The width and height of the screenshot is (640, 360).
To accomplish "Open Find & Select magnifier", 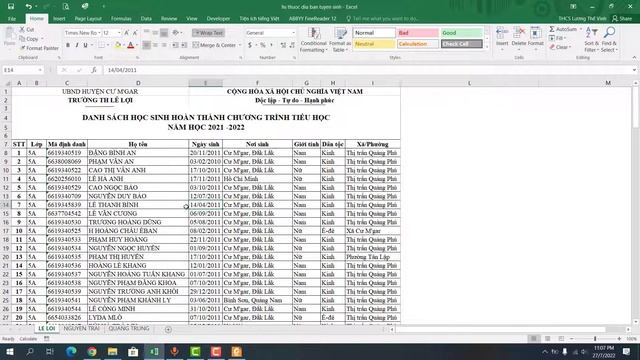I will click(x=609, y=39).
